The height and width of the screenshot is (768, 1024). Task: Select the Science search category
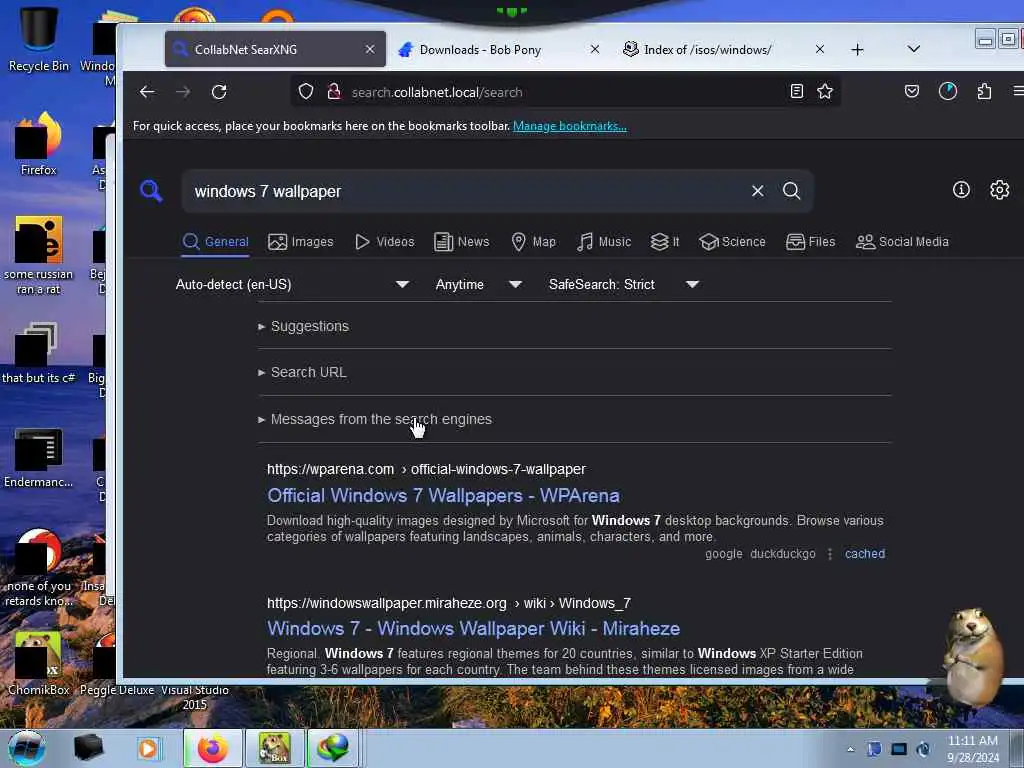pos(732,242)
